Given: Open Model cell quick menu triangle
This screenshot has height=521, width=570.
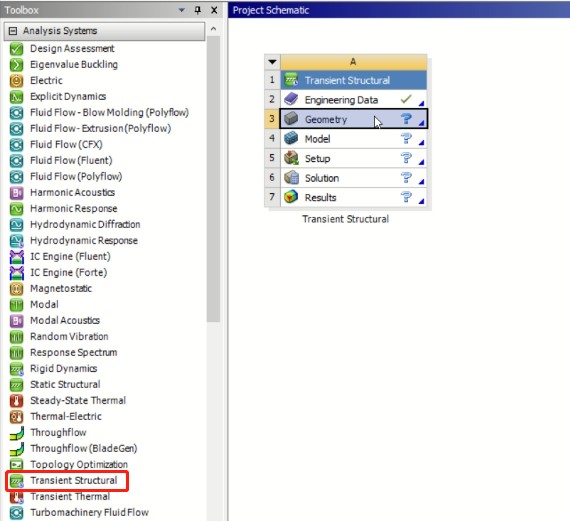Looking at the screenshot, I should click(x=421, y=143).
